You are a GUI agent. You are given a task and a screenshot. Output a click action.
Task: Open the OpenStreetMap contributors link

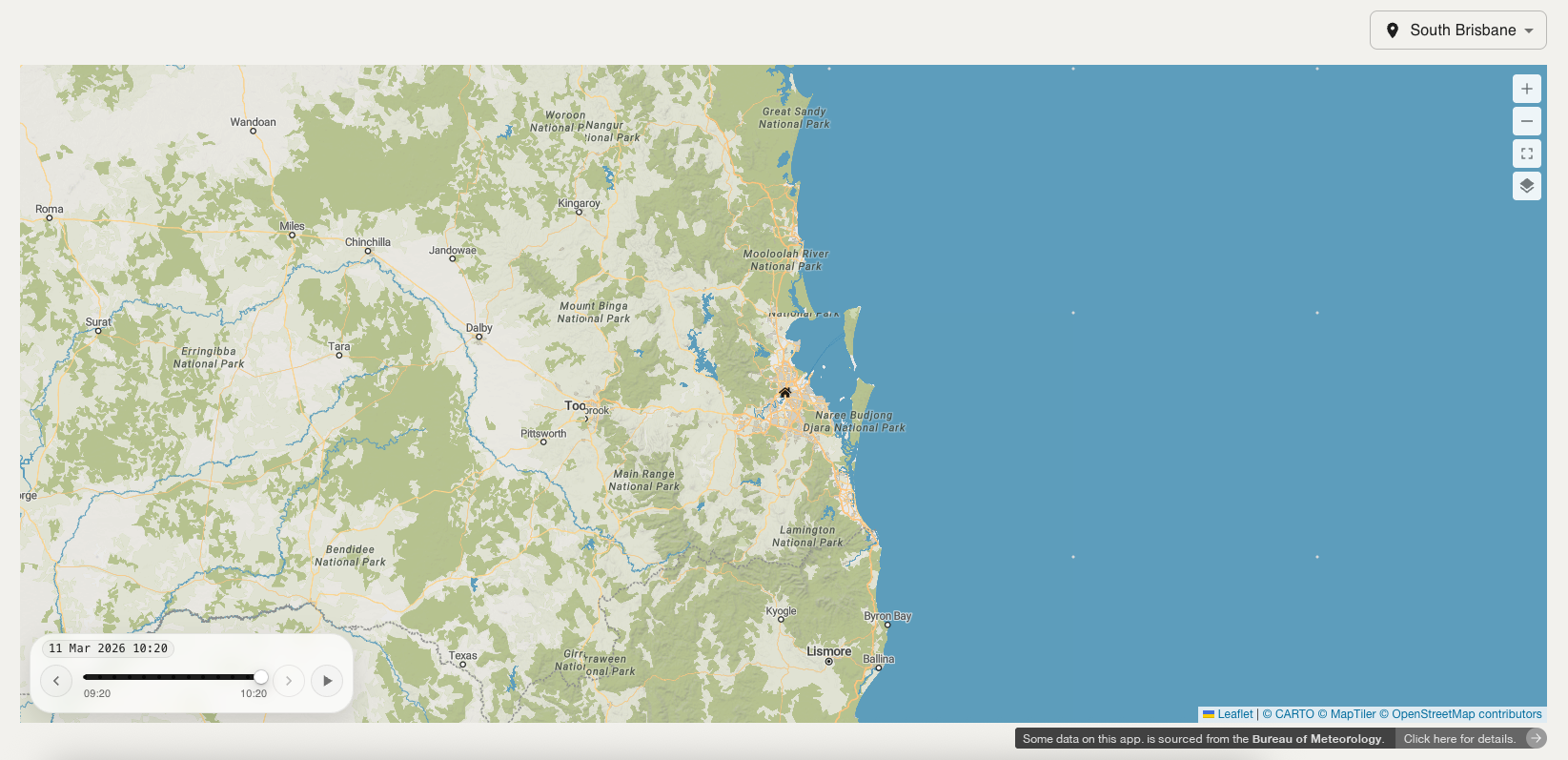click(1460, 714)
